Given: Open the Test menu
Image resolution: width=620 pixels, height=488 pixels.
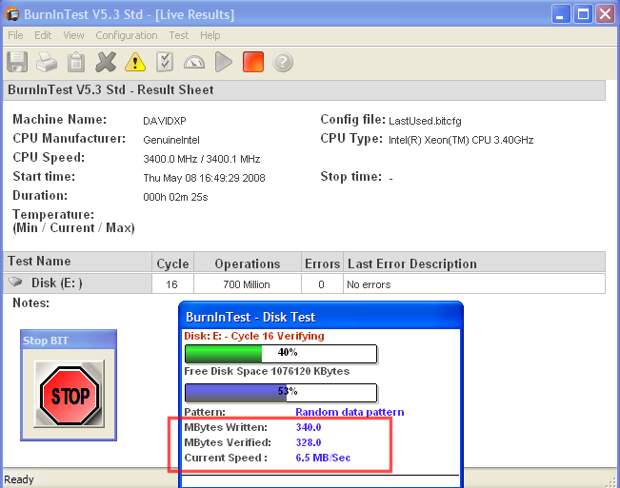Looking at the screenshot, I should tap(179, 35).
